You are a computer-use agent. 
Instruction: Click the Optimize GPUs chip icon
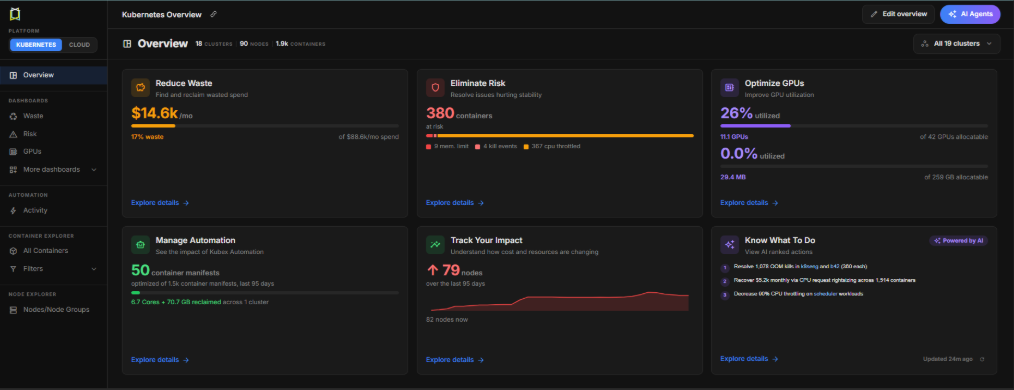[x=730, y=87]
